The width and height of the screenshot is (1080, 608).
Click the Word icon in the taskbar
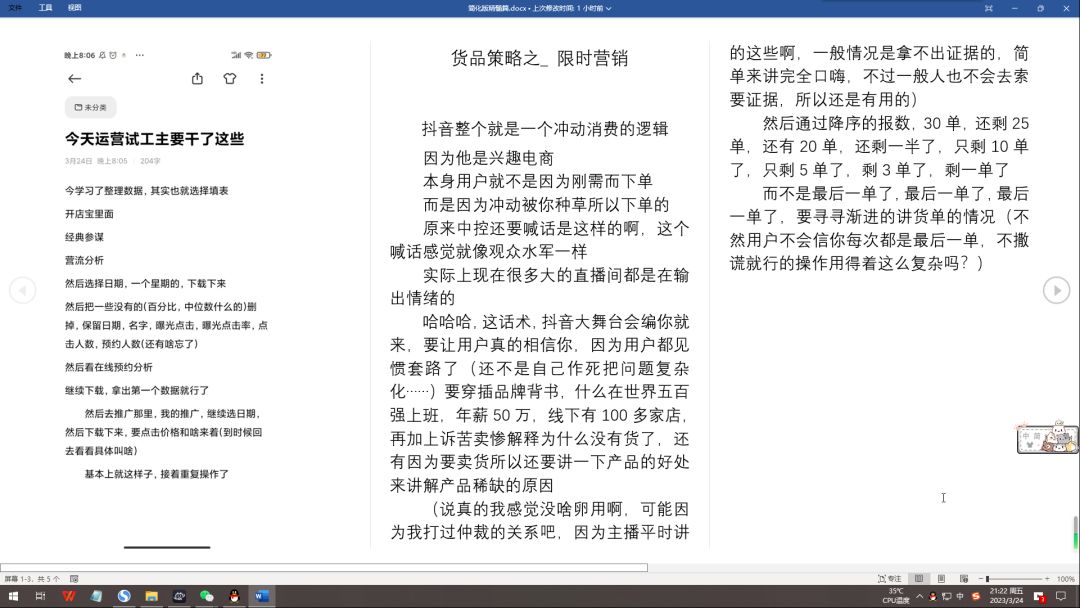point(262,596)
